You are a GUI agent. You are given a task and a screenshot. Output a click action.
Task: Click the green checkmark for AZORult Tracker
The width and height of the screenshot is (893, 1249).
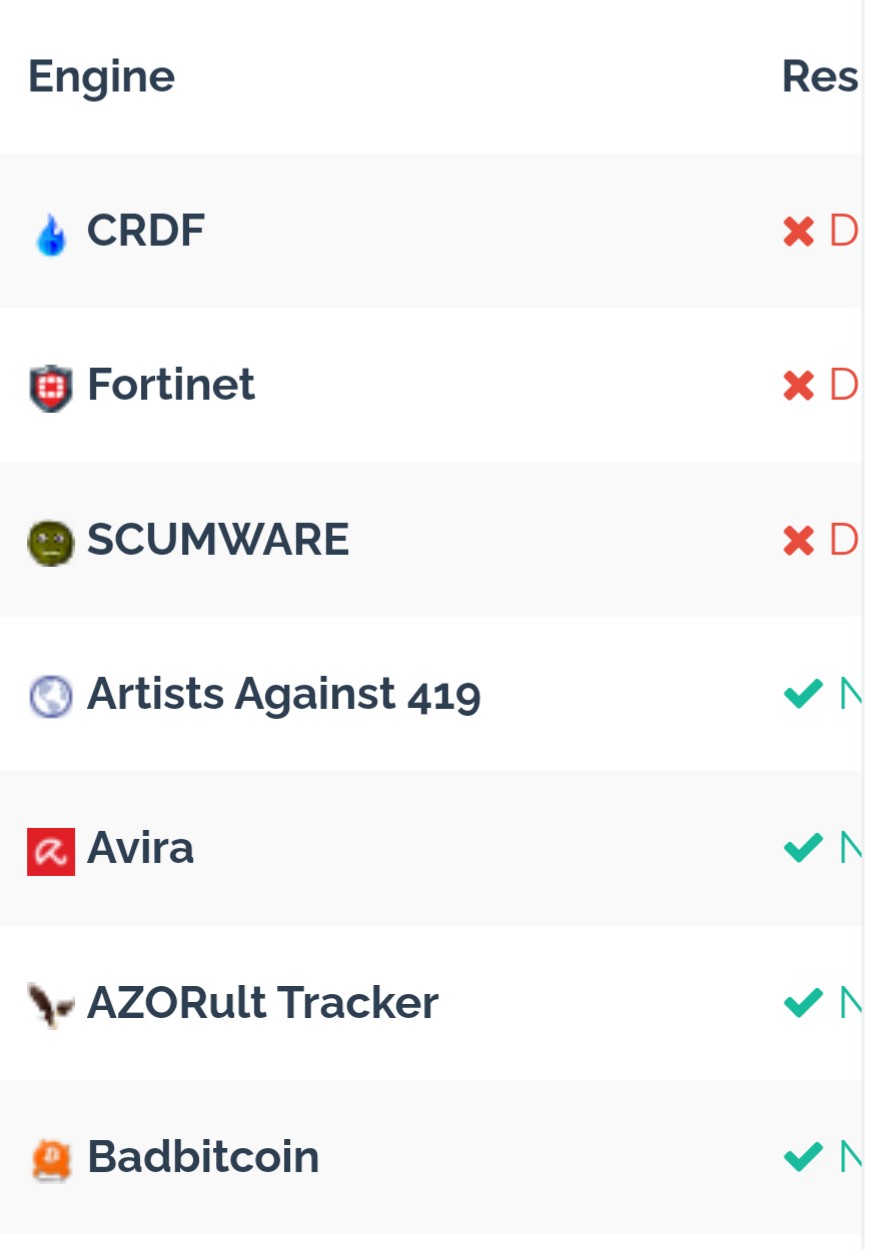point(803,1002)
